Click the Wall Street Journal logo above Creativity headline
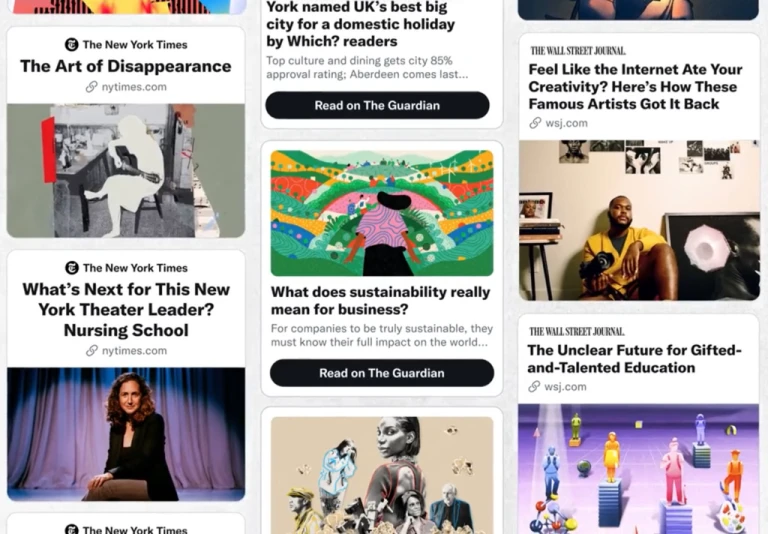 pos(578,51)
